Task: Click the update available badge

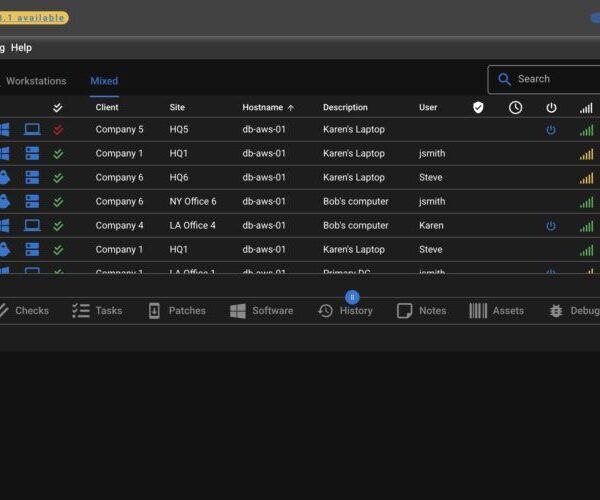Action: 34,17
